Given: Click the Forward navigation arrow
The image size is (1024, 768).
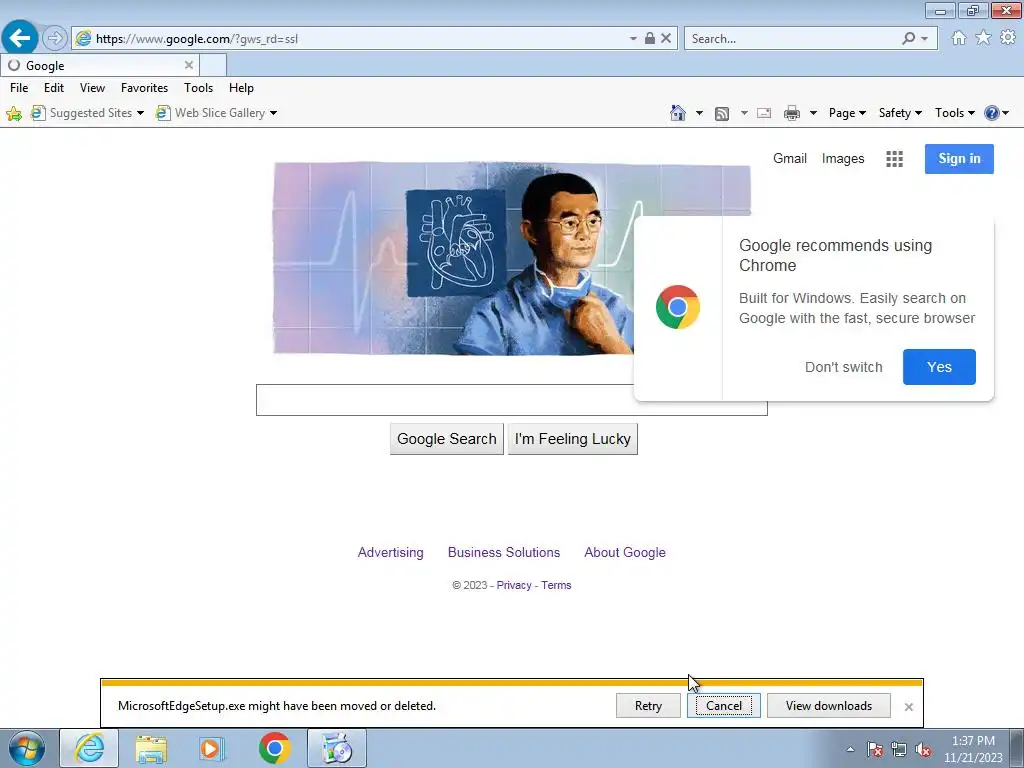Looking at the screenshot, I should [x=55, y=38].
